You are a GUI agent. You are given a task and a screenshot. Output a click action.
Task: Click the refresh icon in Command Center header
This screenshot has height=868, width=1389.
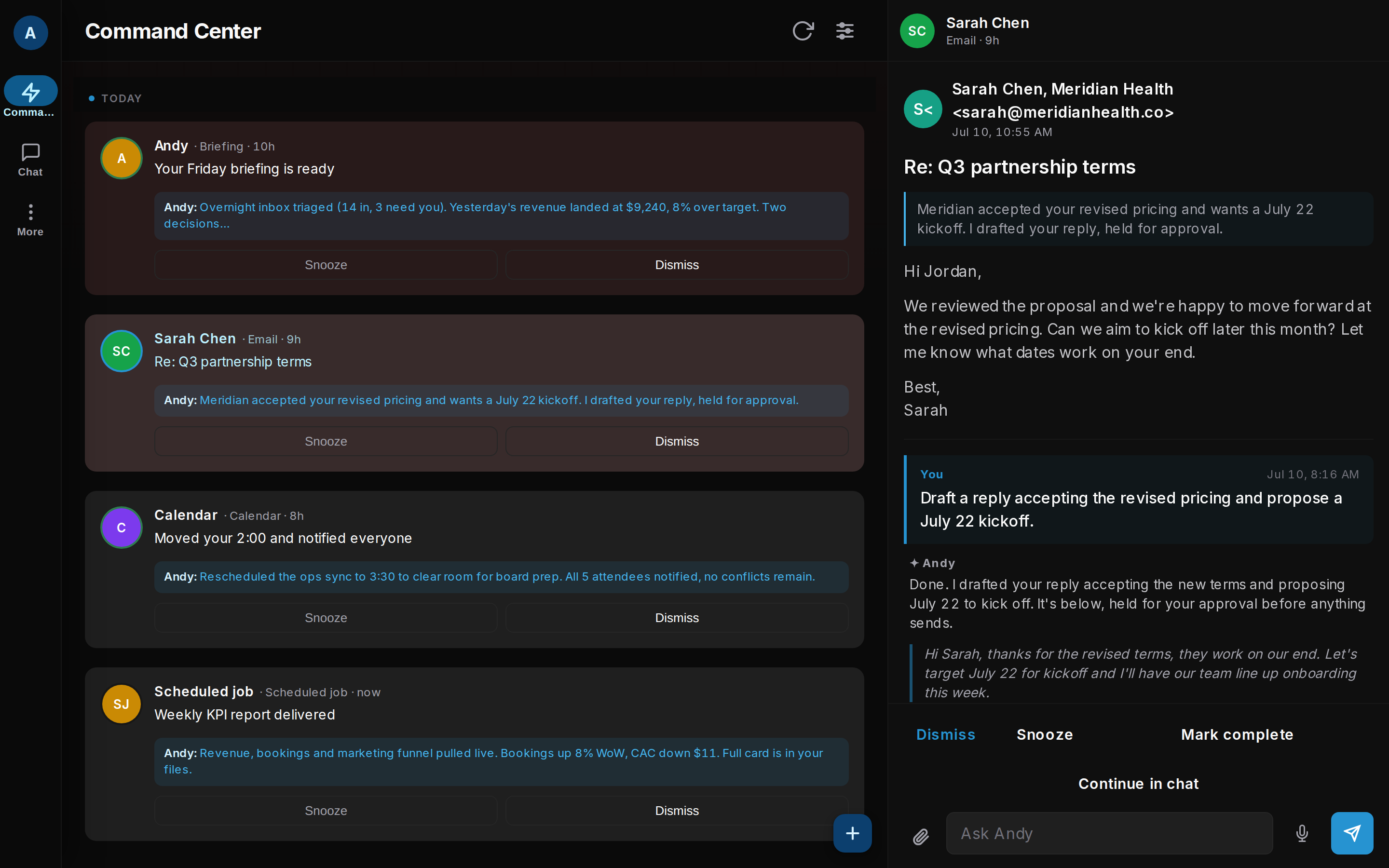coord(803,30)
